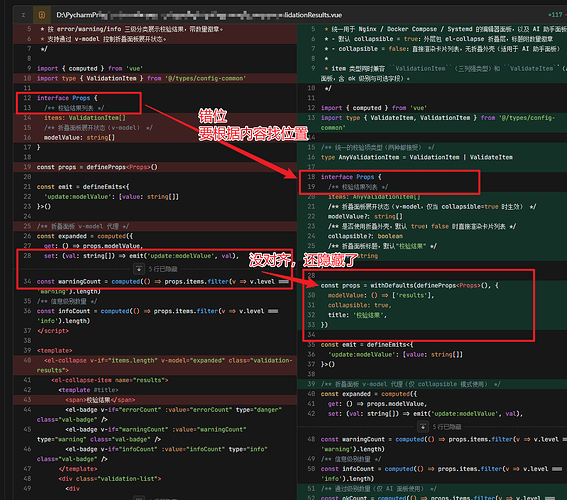Screen dimensions: 567x500
Task: Click left line 41 '<el-collapse-item name="results">'
Action: click(110, 380)
